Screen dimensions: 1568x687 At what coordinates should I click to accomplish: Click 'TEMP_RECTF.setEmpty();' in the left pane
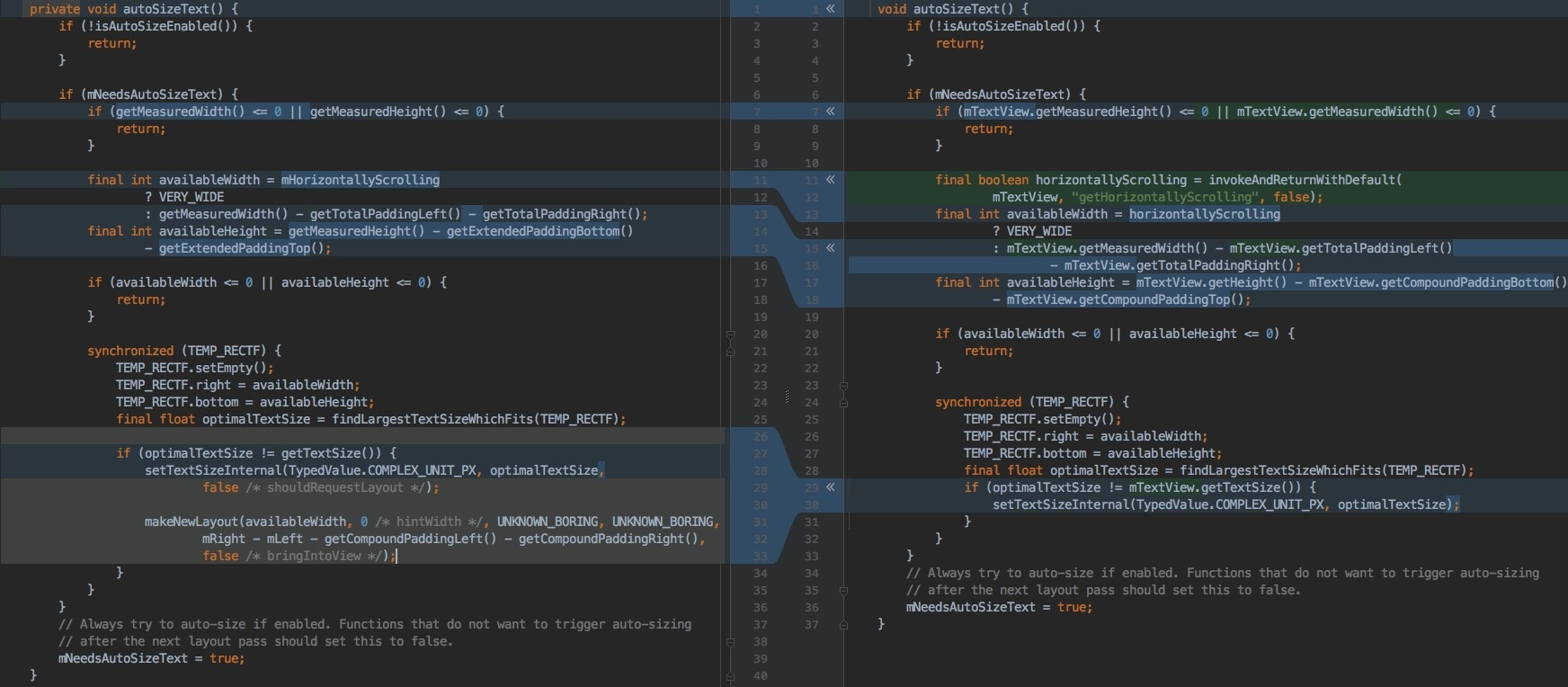point(195,368)
